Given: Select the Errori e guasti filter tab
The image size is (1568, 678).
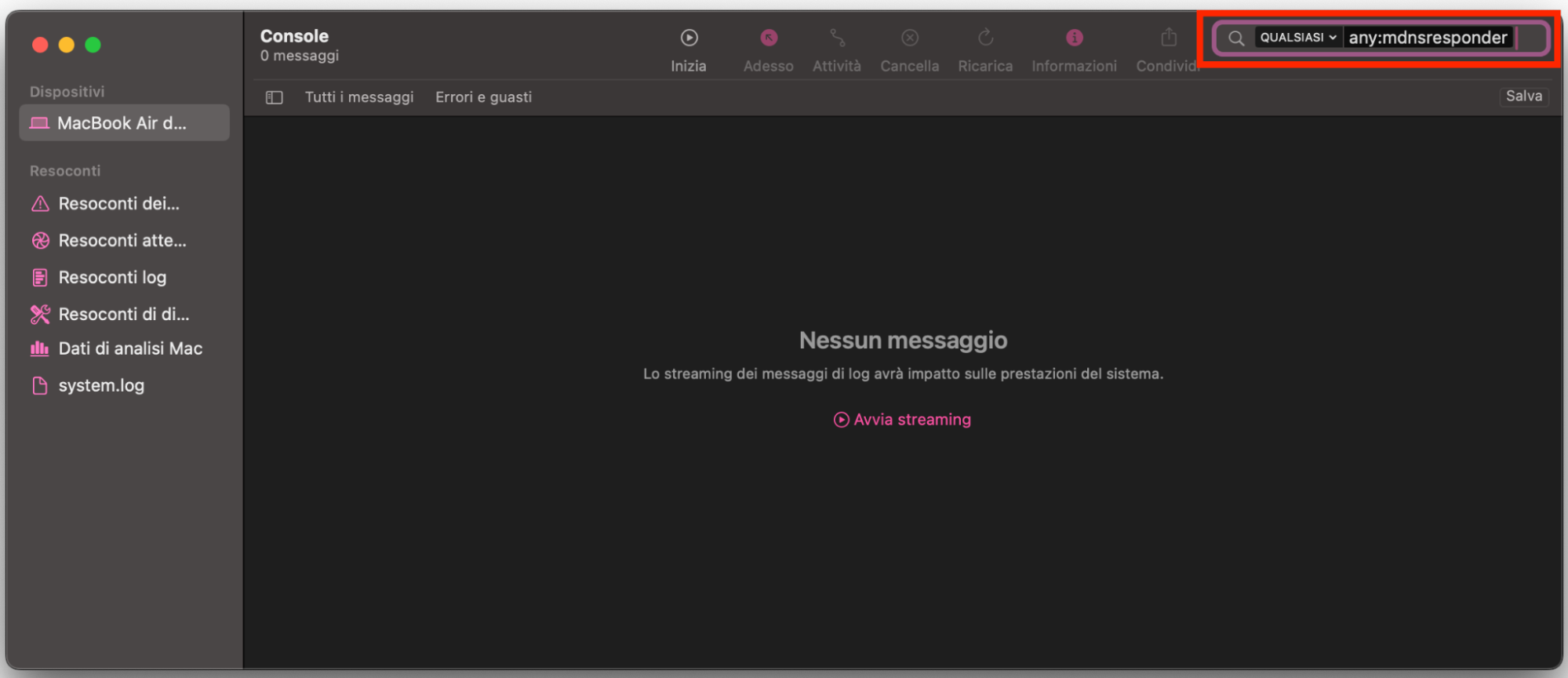Looking at the screenshot, I should coord(483,97).
